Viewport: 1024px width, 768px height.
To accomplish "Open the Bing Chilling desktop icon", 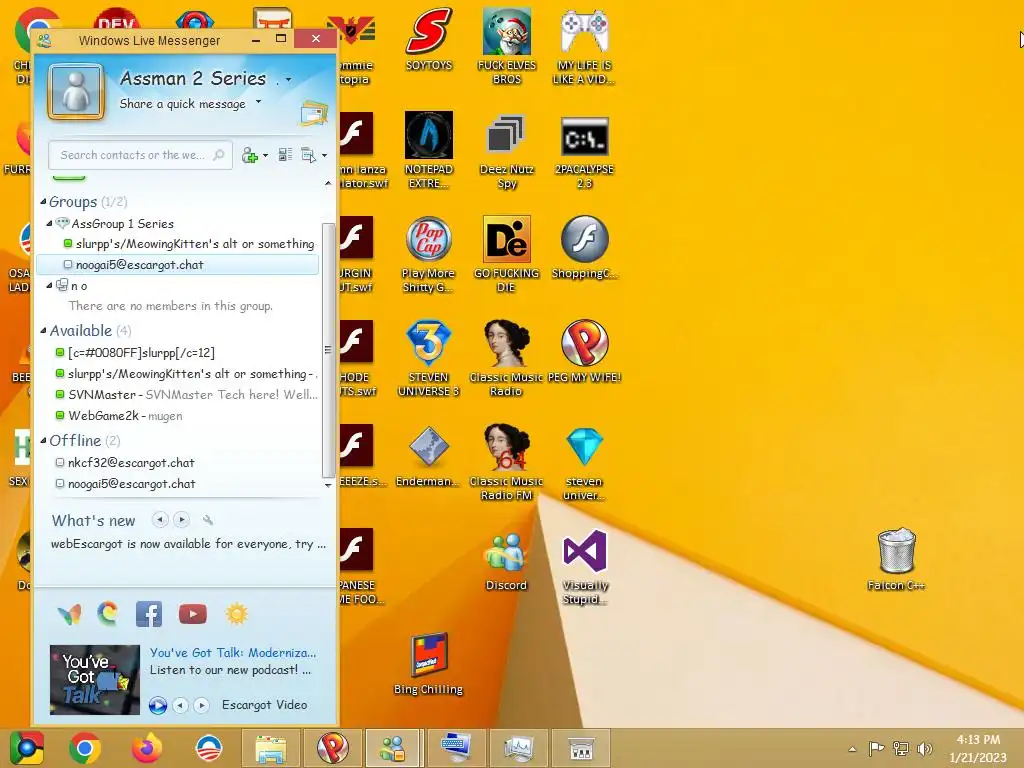I will pyautogui.click(x=428, y=664).
